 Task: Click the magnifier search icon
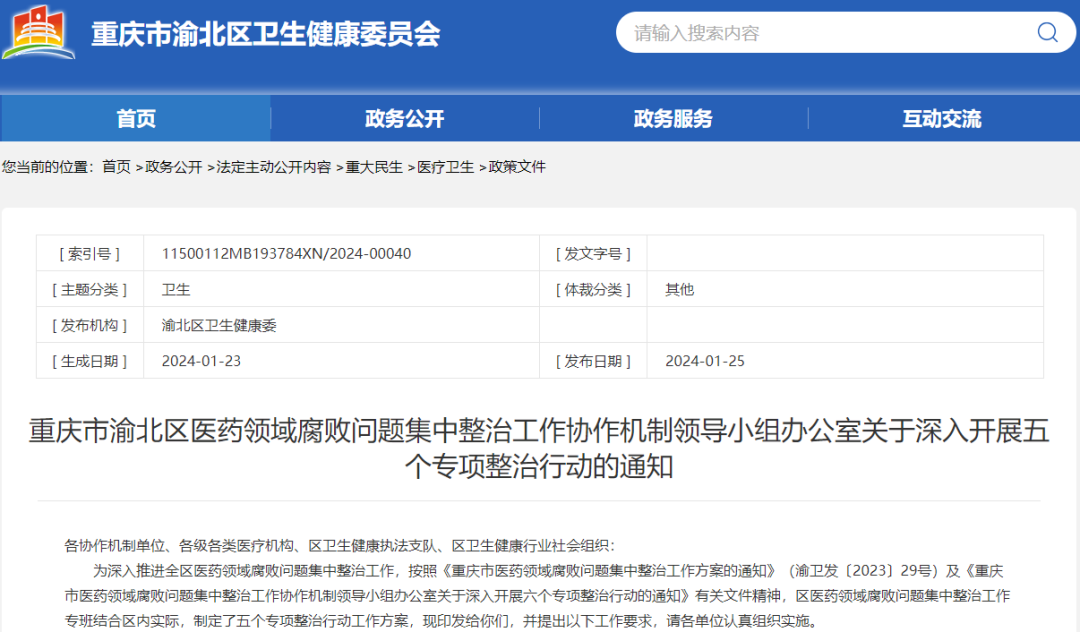tap(1047, 32)
